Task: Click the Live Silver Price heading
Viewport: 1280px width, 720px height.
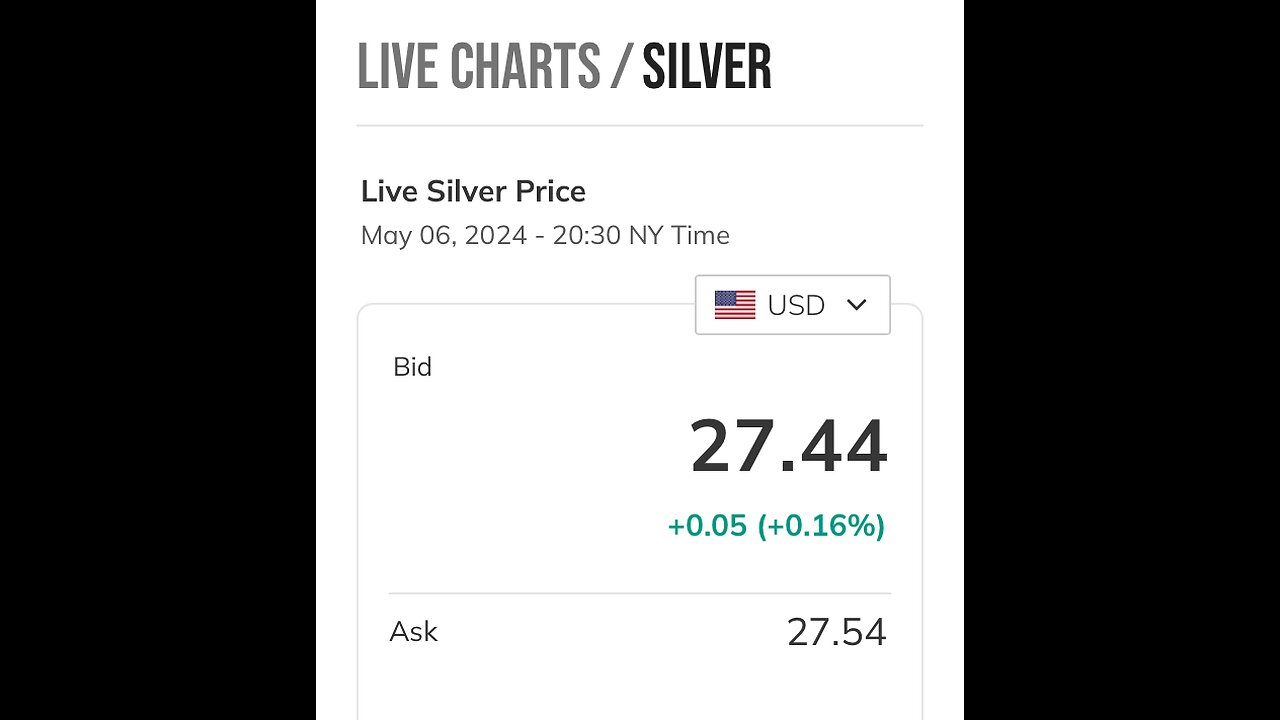Action: click(473, 191)
